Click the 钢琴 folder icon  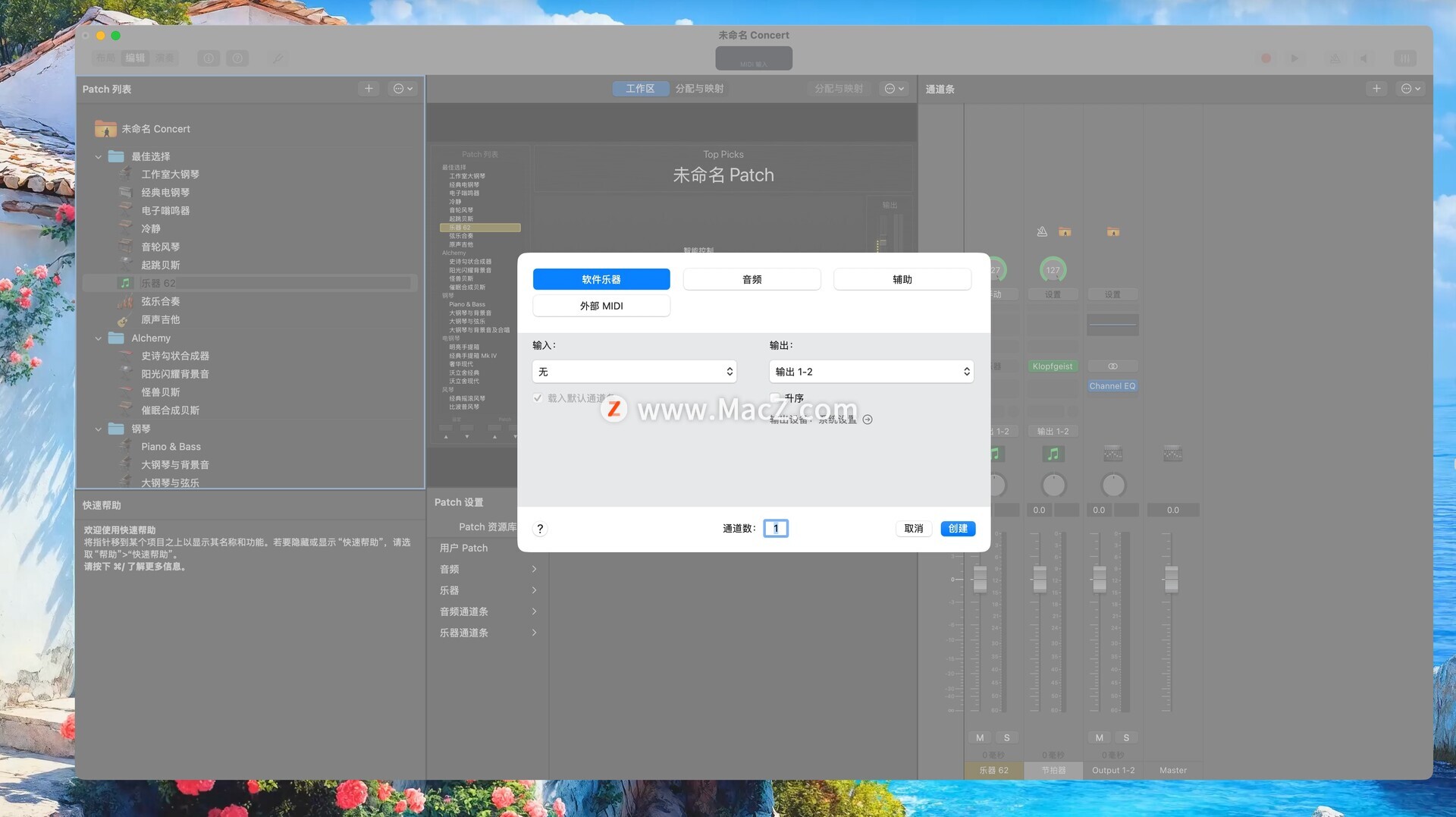pyautogui.click(x=116, y=429)
